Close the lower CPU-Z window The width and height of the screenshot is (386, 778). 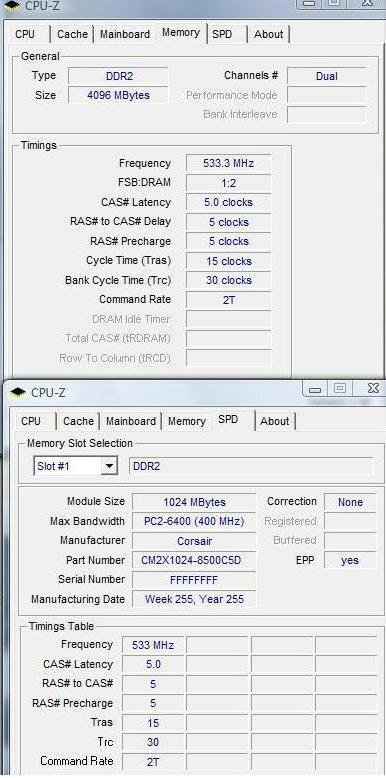click(x=373, y=389)
